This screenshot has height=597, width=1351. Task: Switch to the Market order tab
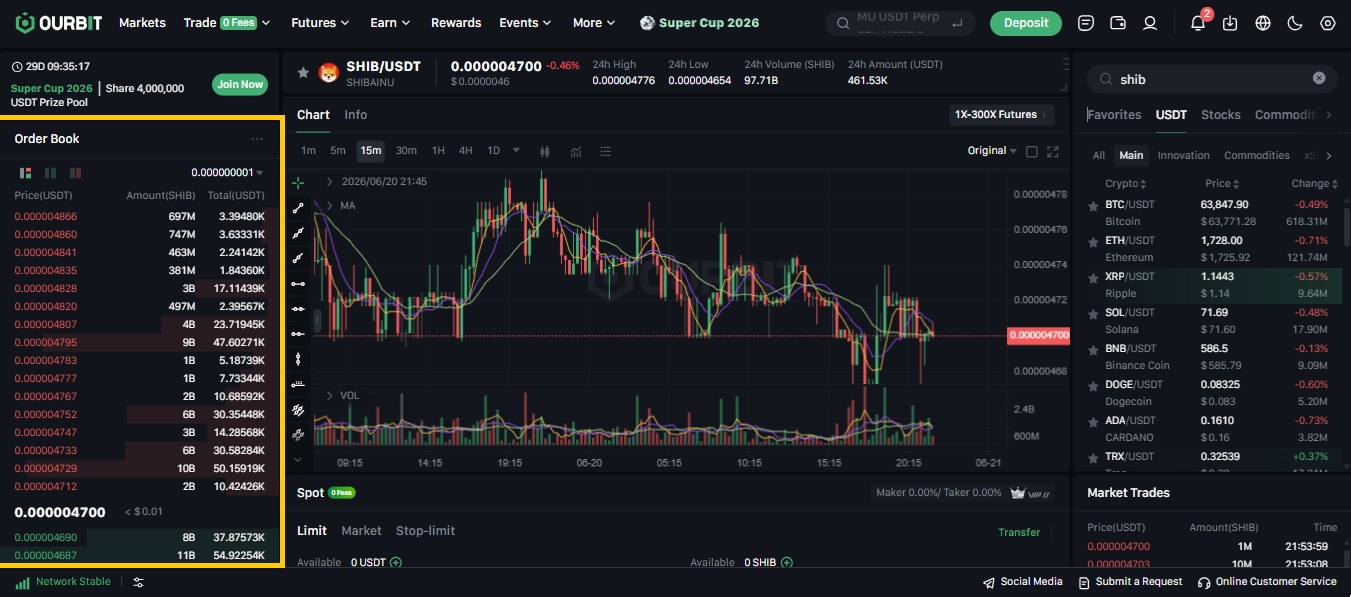pos(361,531)
